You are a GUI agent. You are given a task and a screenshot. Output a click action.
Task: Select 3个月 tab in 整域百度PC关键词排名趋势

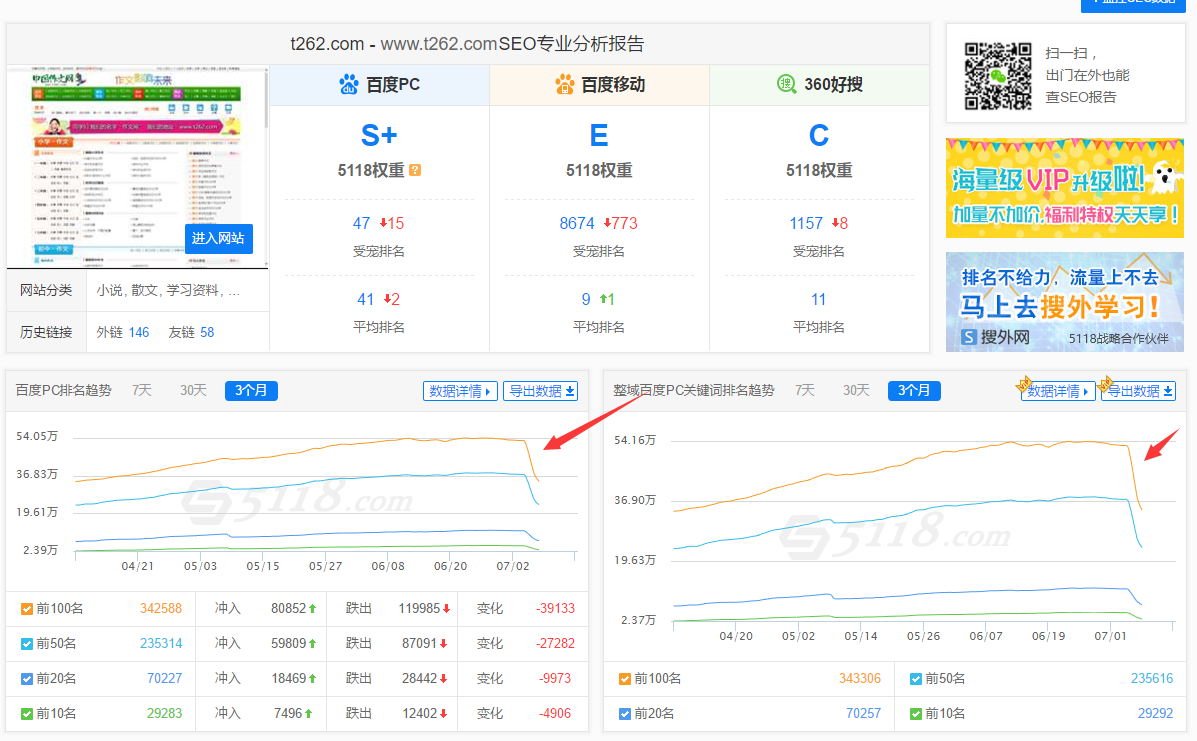pyautogui.click(x=914, y=391)
